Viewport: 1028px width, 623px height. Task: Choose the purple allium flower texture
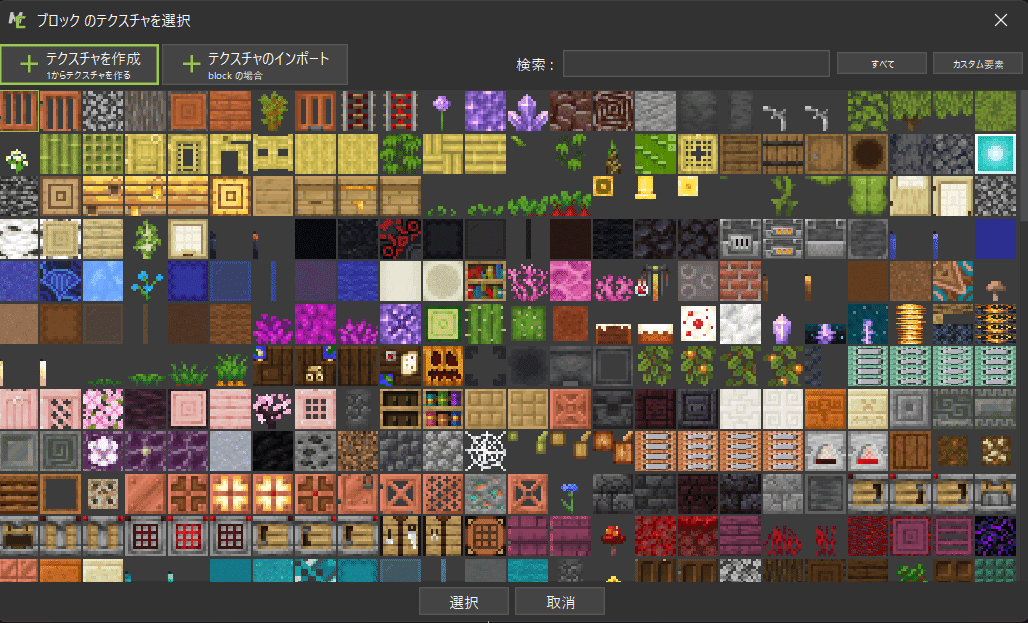tap(443, 111)
